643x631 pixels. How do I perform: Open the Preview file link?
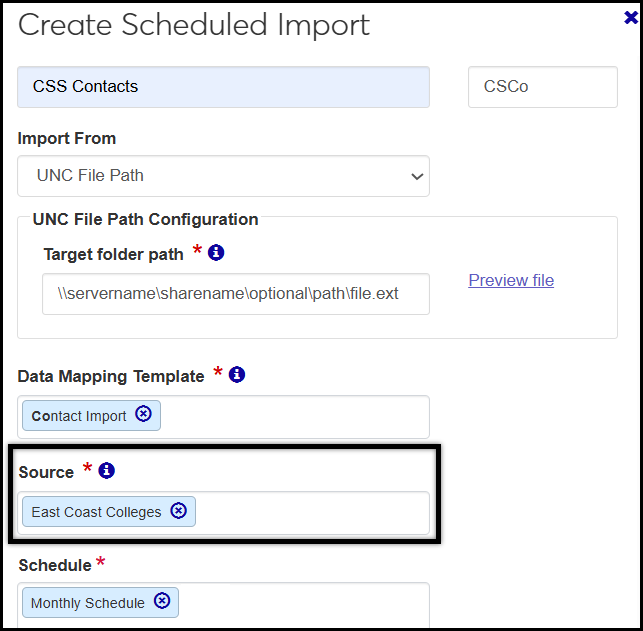(511, 280)
